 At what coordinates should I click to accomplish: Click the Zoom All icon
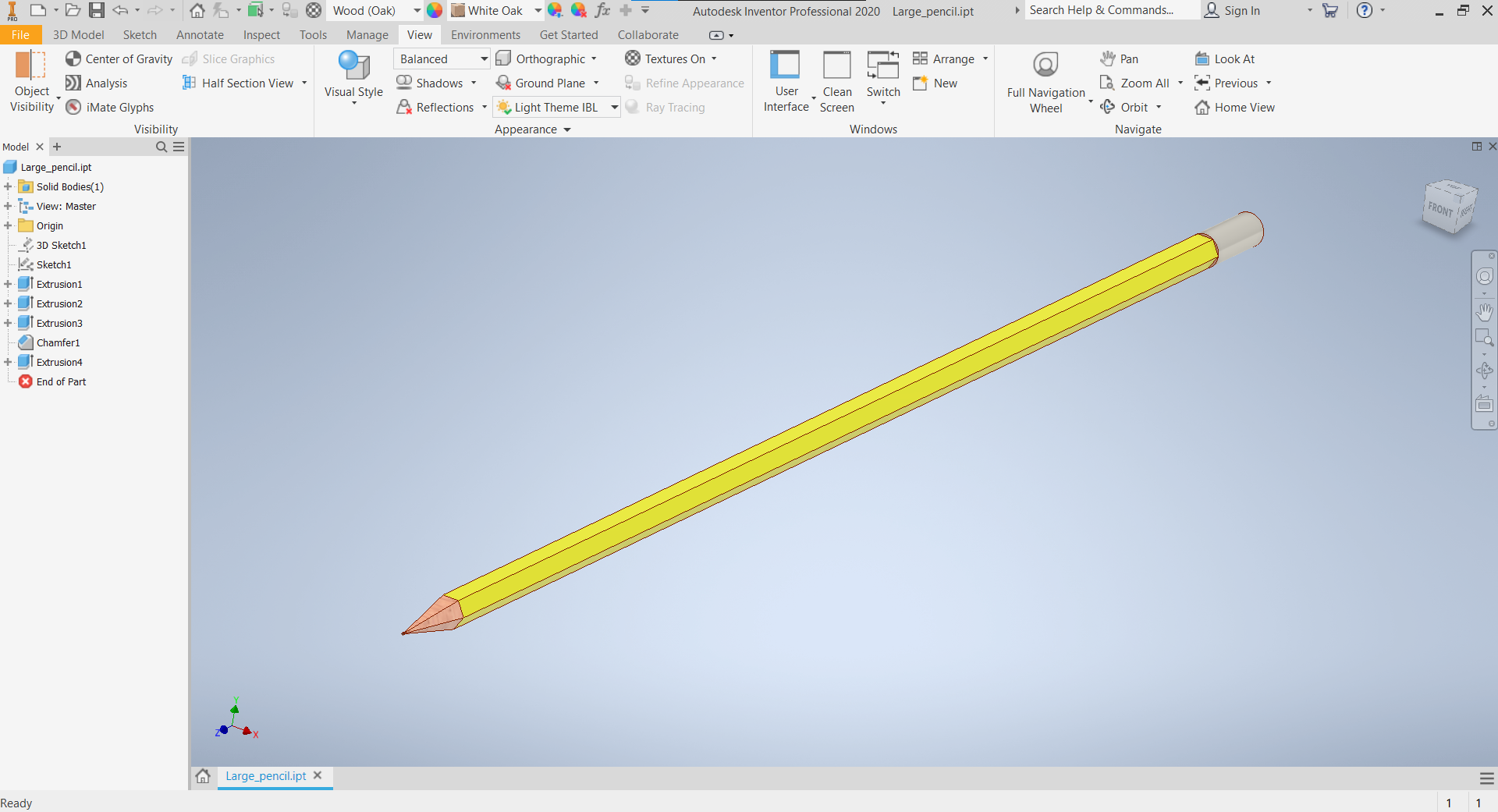(1107, 83)
